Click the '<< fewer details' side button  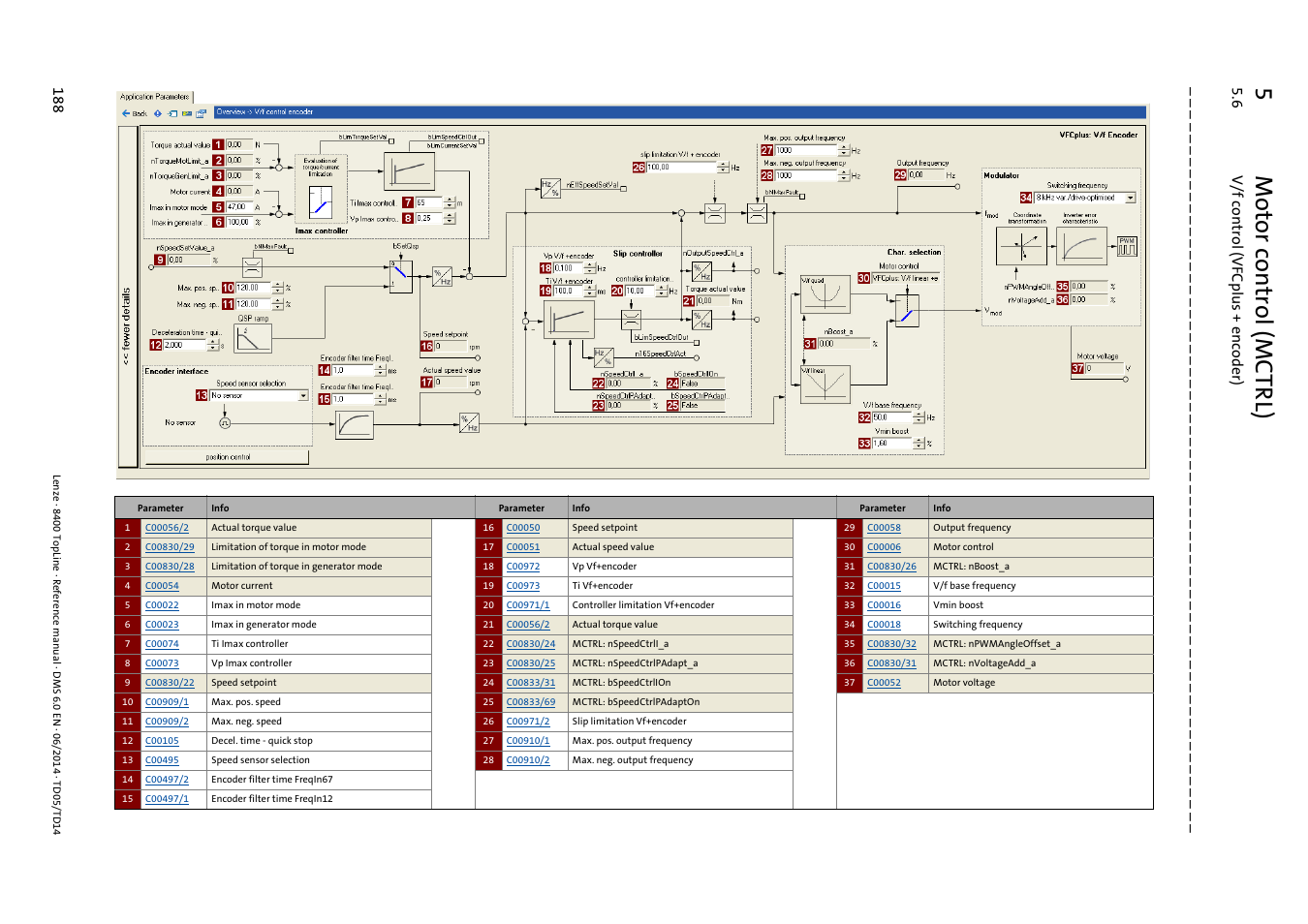tap(127, 296)
